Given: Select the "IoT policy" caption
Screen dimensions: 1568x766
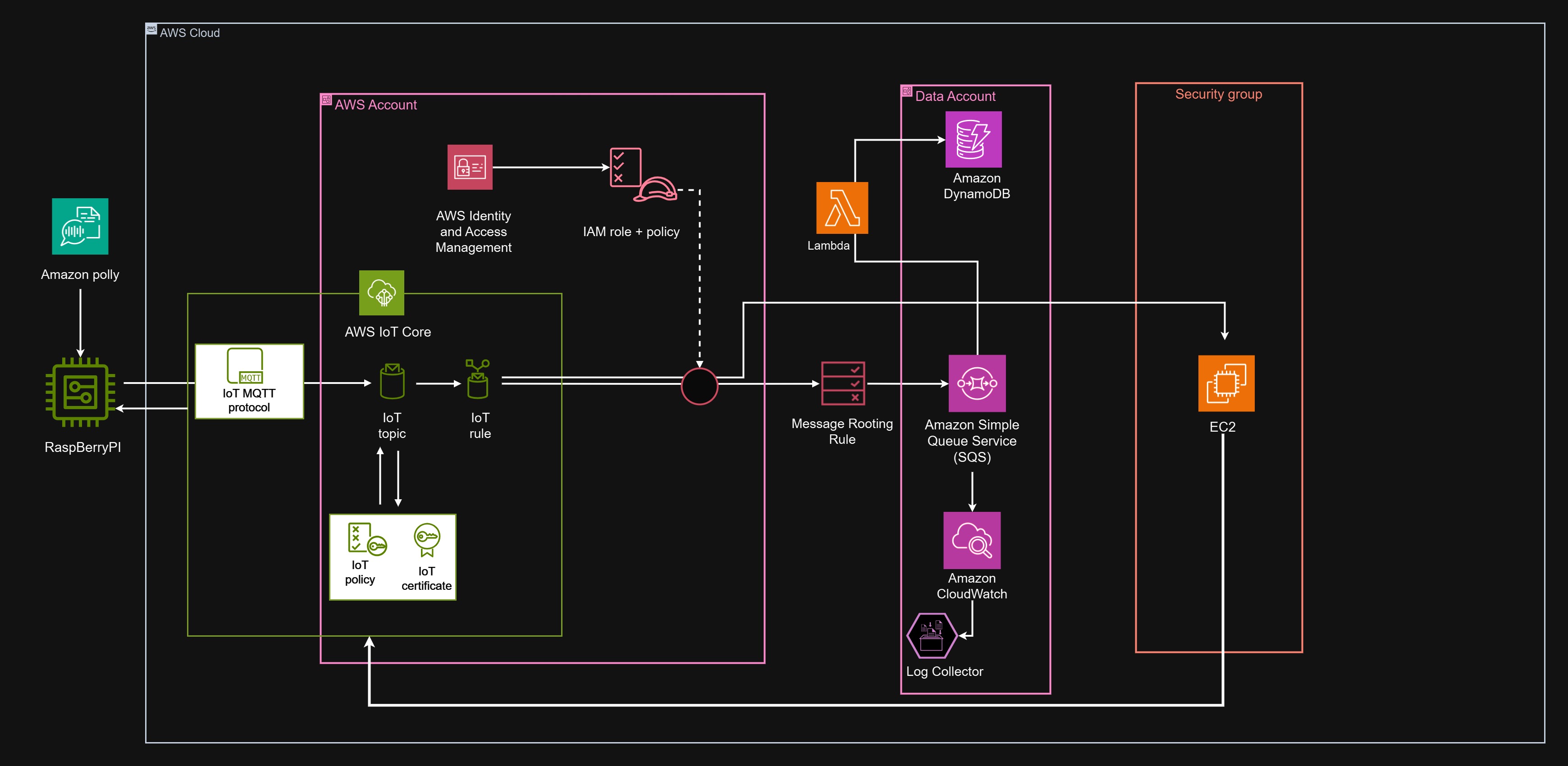Looking at the screenshot, I should coord(360,573).
